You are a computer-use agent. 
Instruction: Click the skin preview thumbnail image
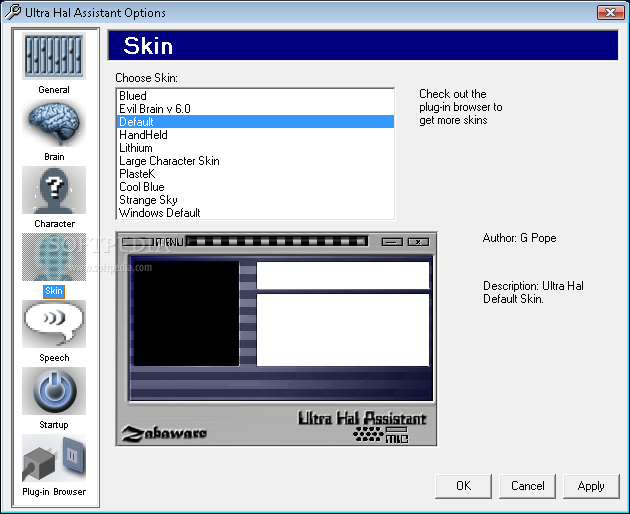pyautogui.click(x=276, y=338)
